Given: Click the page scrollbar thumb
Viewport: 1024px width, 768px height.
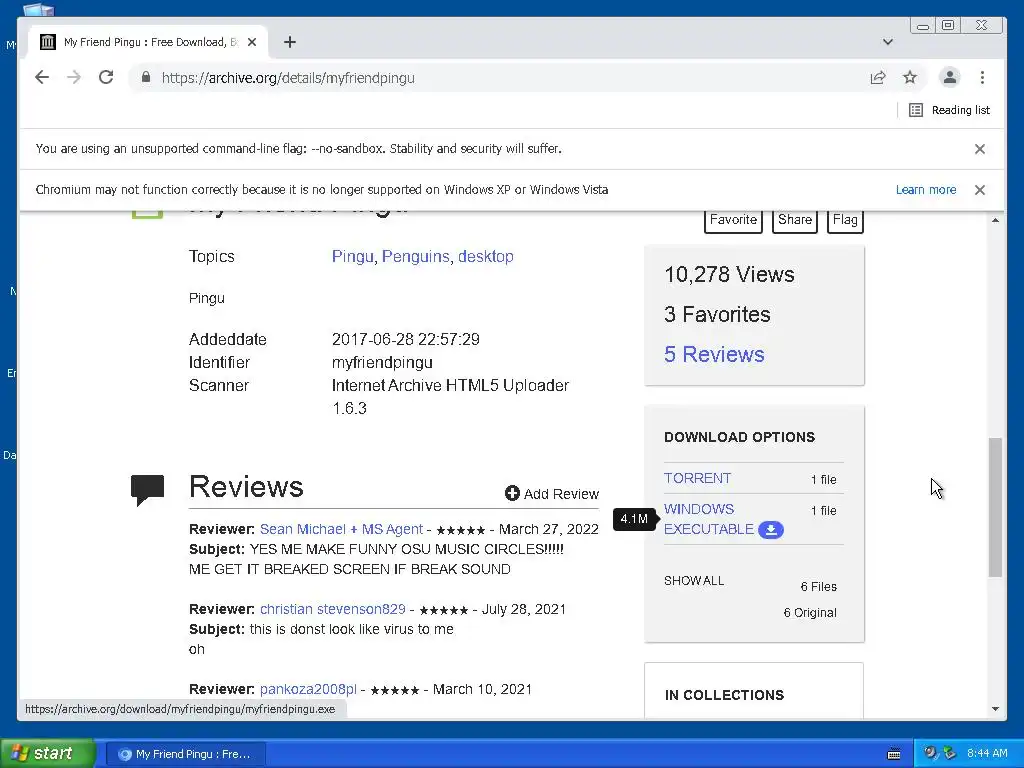Looking at the screenshot, I should 995,507.
